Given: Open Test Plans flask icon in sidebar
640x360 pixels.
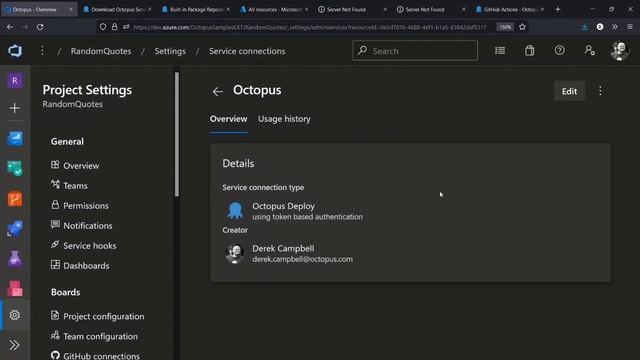Looking at the screenshot, I should tap(15, 259).
